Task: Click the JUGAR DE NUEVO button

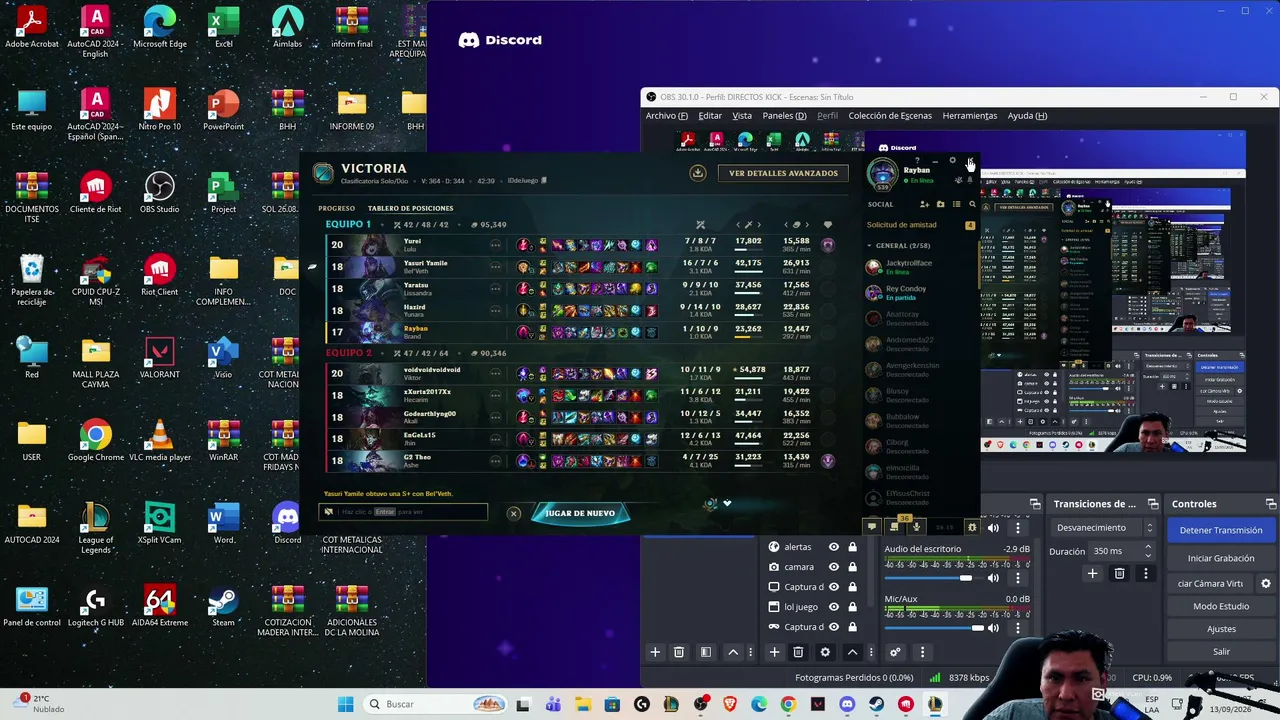Action: (x=580, y=513)
